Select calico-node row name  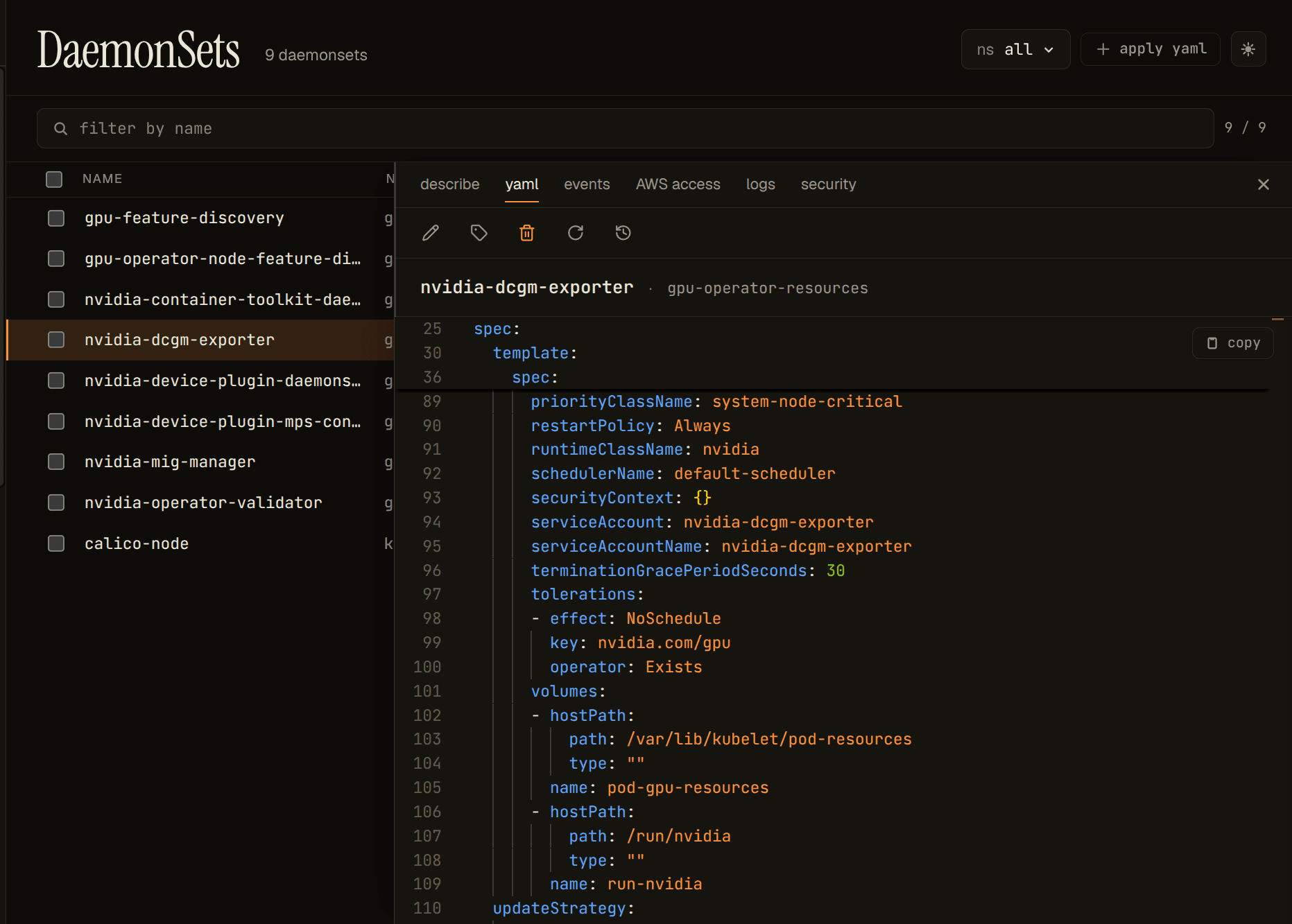(137, 543)
